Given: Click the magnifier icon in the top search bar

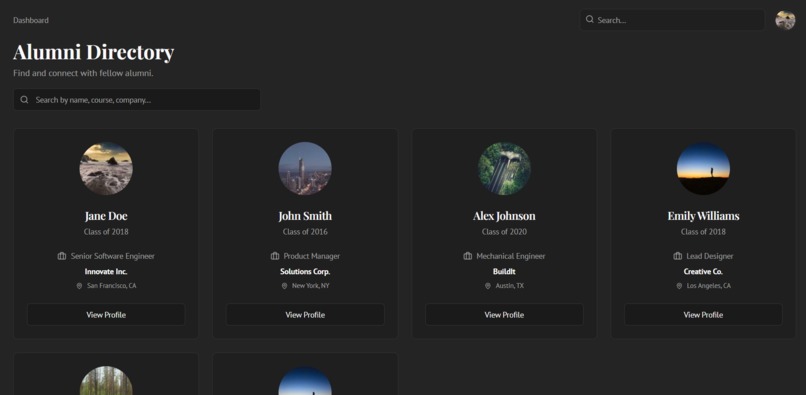Looking at the screenshot, I should tap(590, 20).
